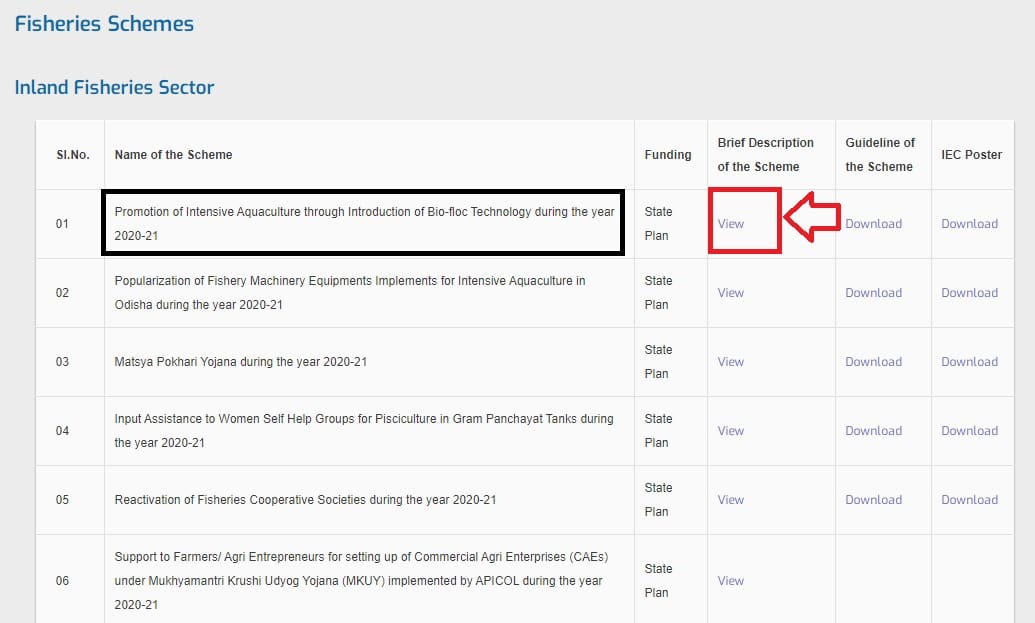The height and width of the screenshot is (623, 1035).
Task: Download guideline for Women Self Help Groups scheme
Action: pyautogui.click(x=873, y=431)
